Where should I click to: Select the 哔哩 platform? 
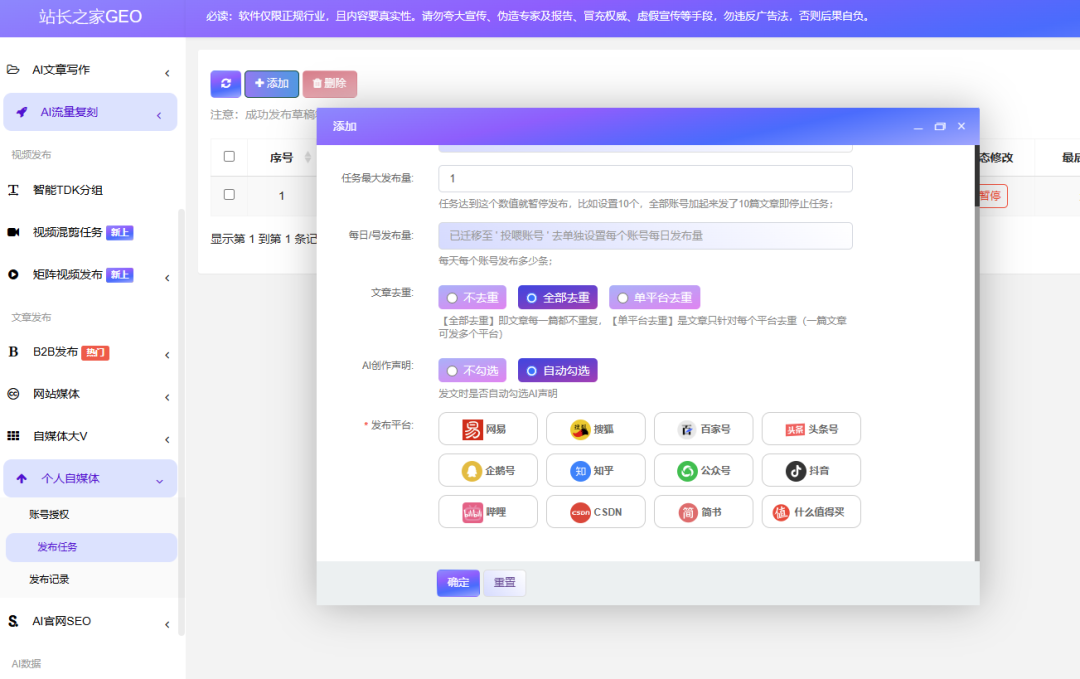(488, 512)
